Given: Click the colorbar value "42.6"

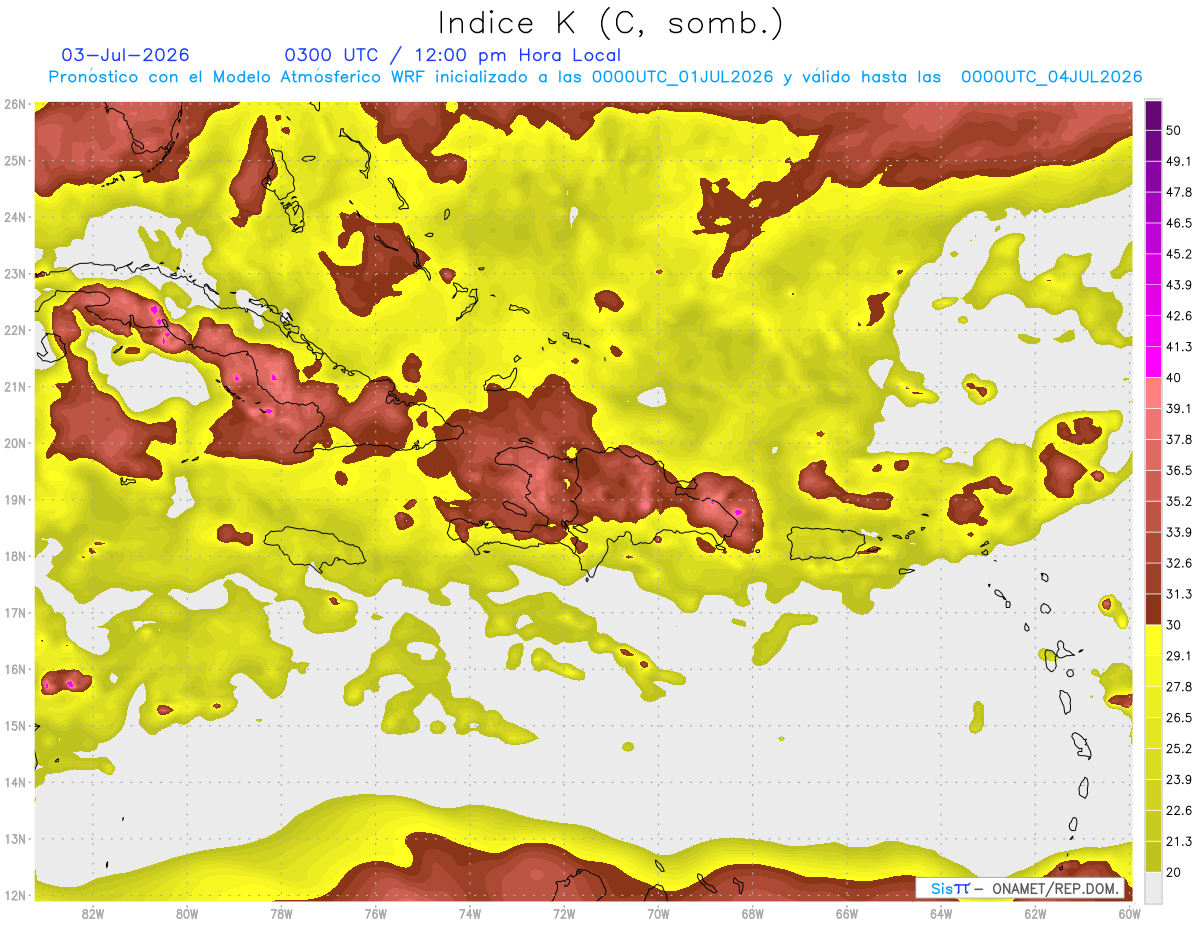Looking at the screenshot, I should tap(1180, 316).
